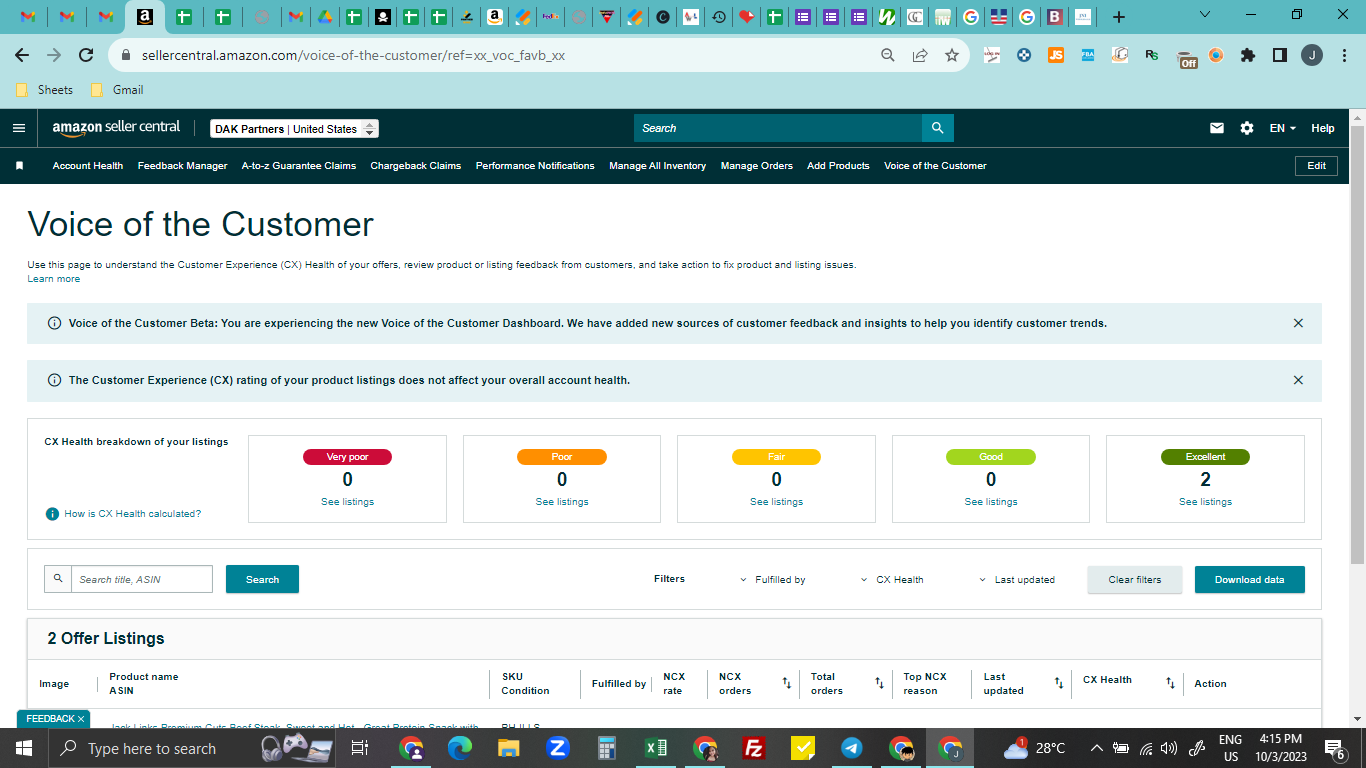This screenshot has width=1366, height=768.
Task: Open the page zoom magnifier in address bar
Action: 887,56
